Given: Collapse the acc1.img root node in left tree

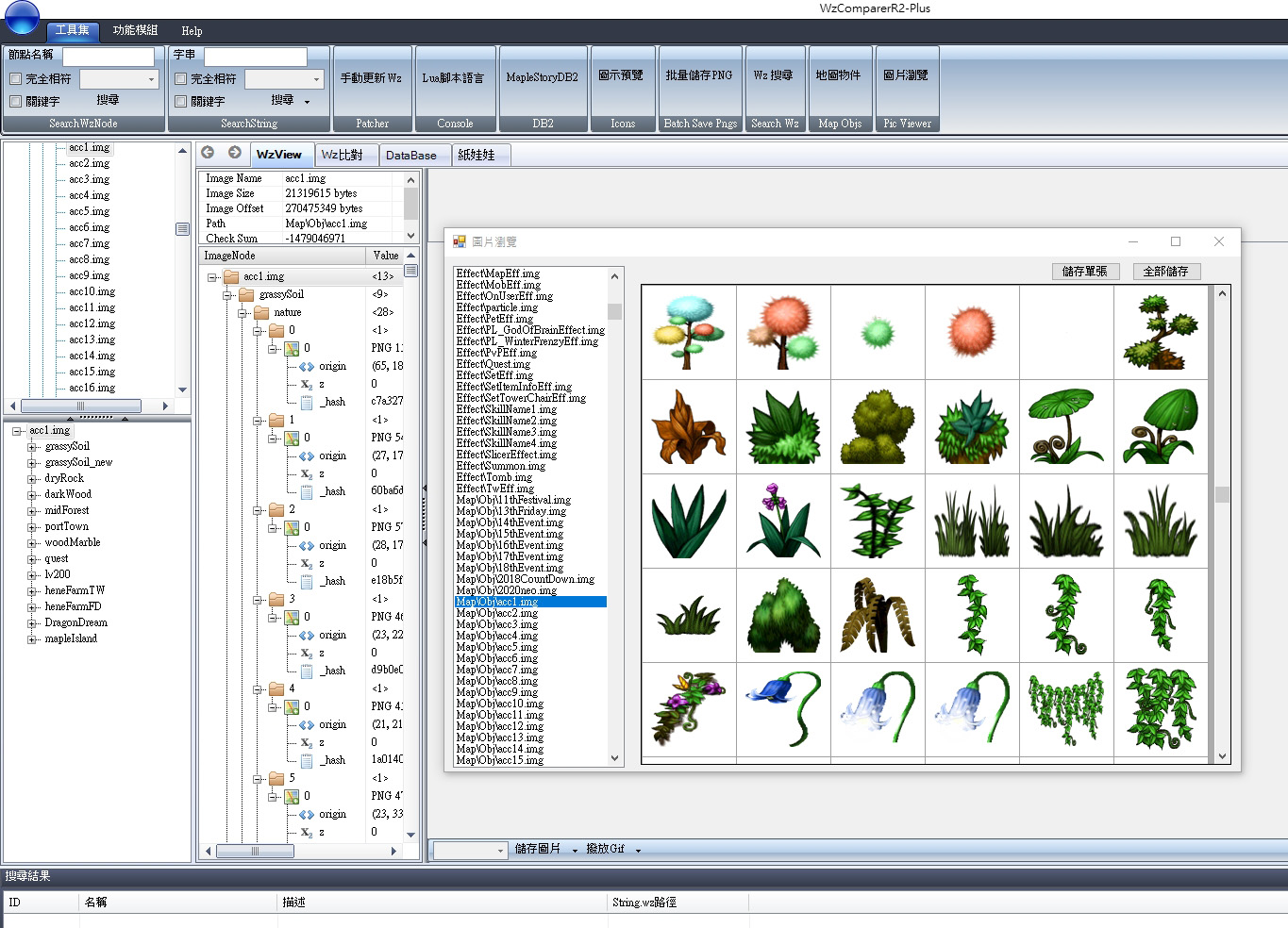Looking at the screenshot, I should point(17,431).
